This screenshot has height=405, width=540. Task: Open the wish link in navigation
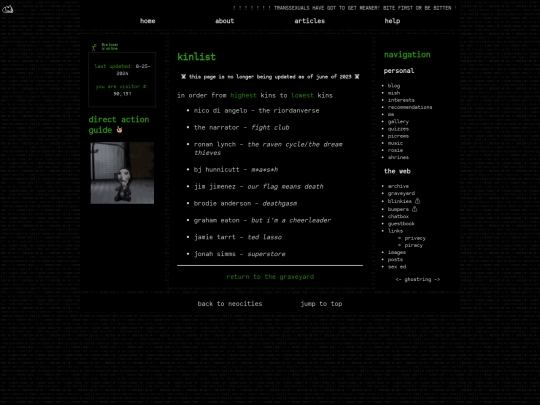(x=394, y=93)
